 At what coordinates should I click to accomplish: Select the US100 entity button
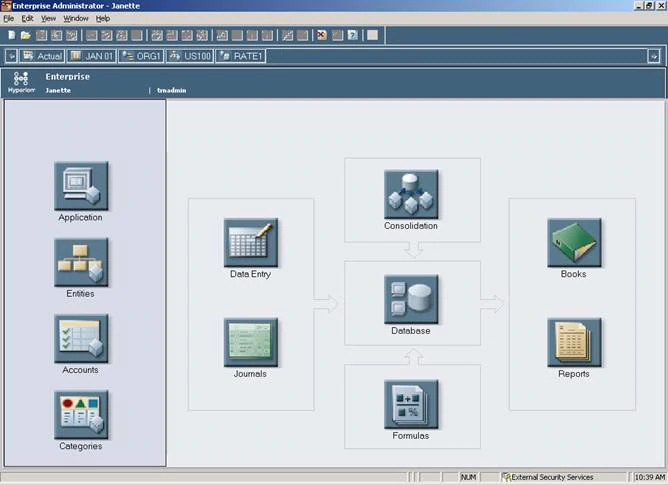(190, 56)
